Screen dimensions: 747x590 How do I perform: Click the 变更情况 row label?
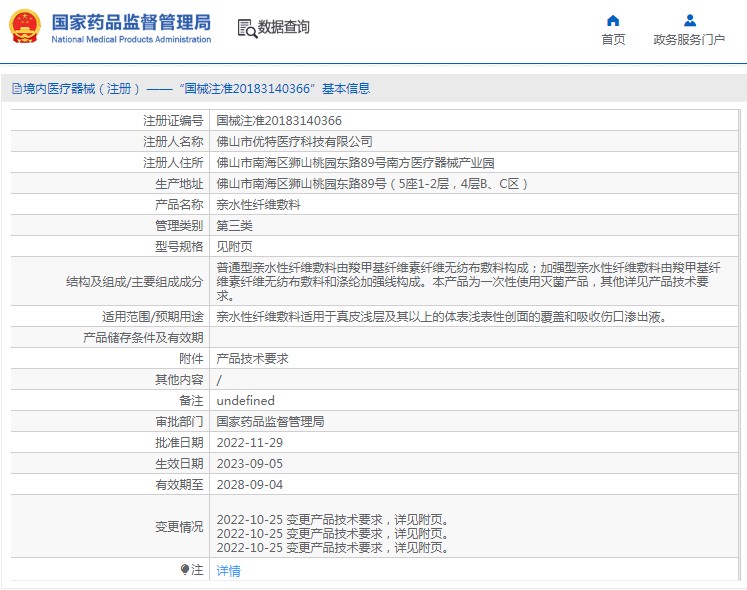tap(180, 527)
